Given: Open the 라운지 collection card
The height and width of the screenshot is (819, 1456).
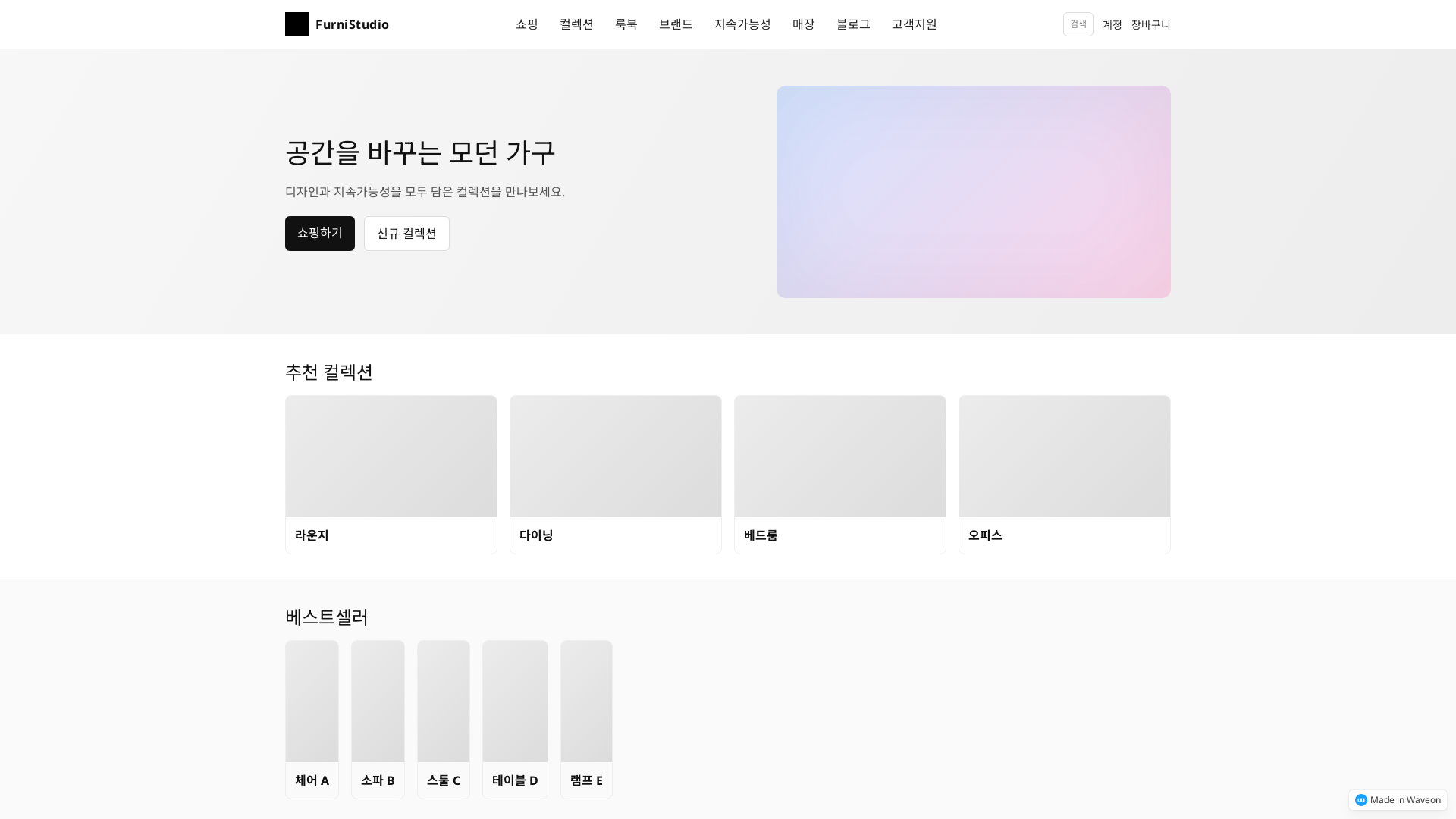Looking at the screenshot, I should (x=391, y=475).
